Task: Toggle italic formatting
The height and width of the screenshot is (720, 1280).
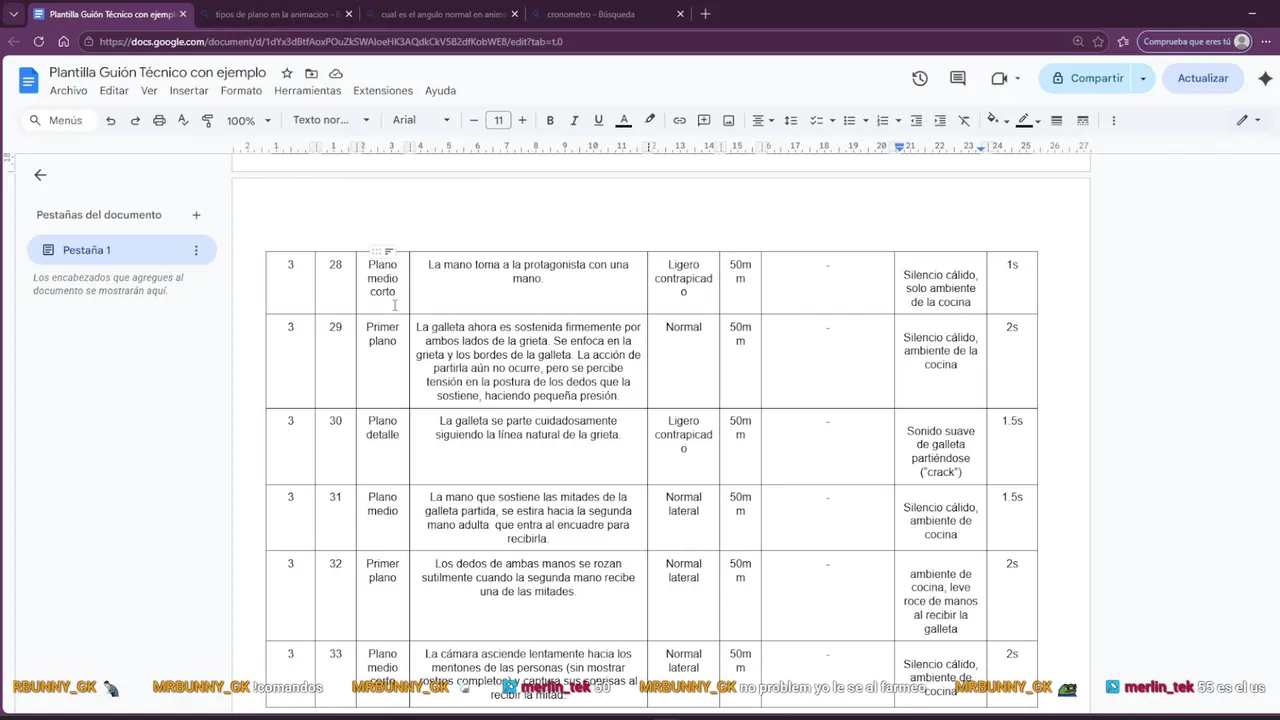Action: (574, 120)
